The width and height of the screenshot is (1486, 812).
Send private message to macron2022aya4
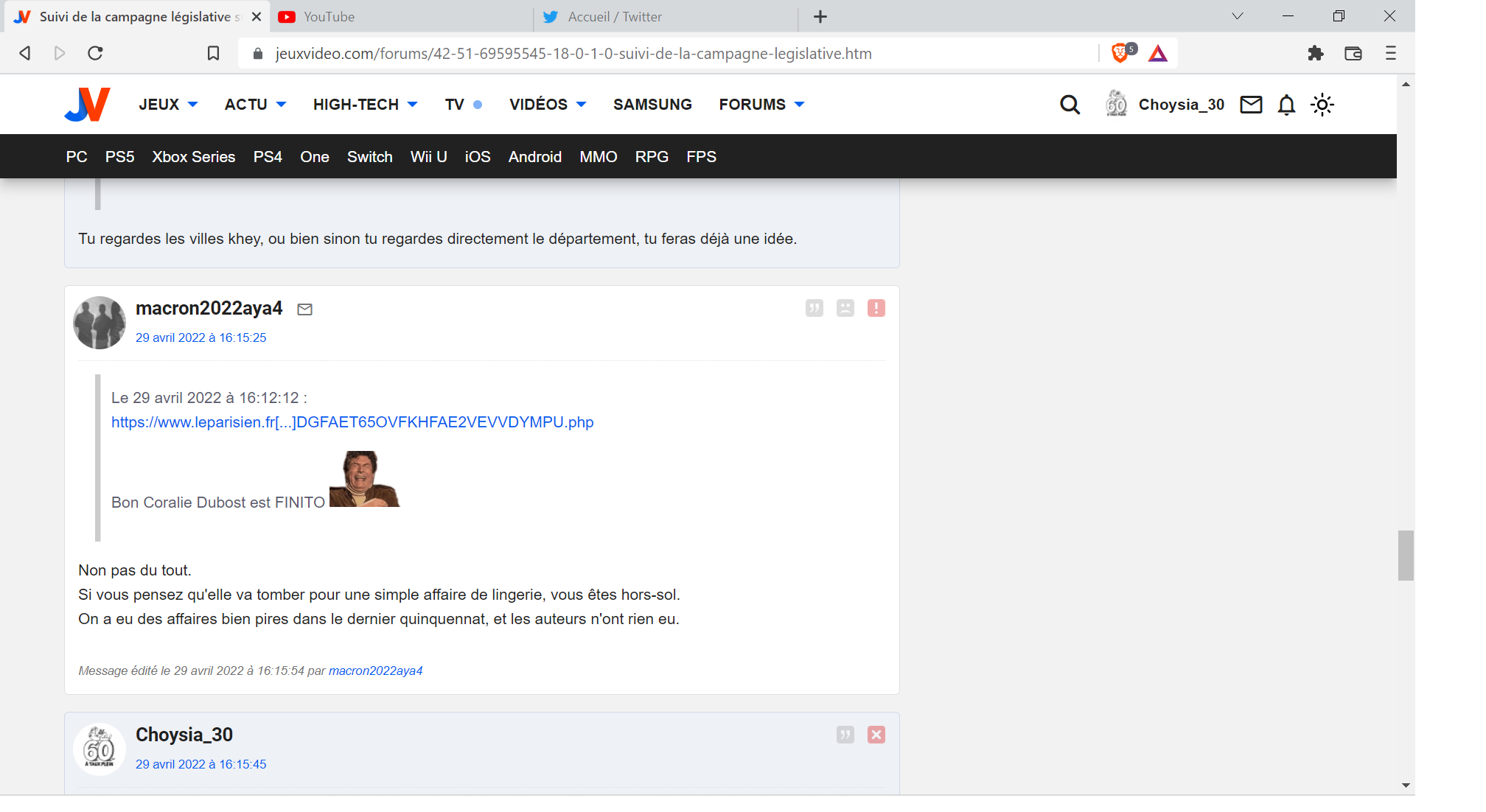point(305,309)
